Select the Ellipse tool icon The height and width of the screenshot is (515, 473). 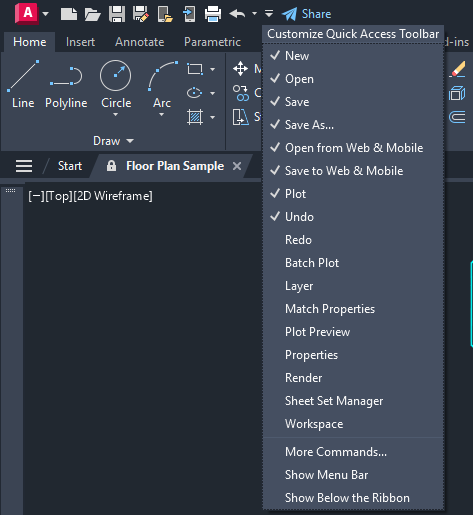[195, 93]
